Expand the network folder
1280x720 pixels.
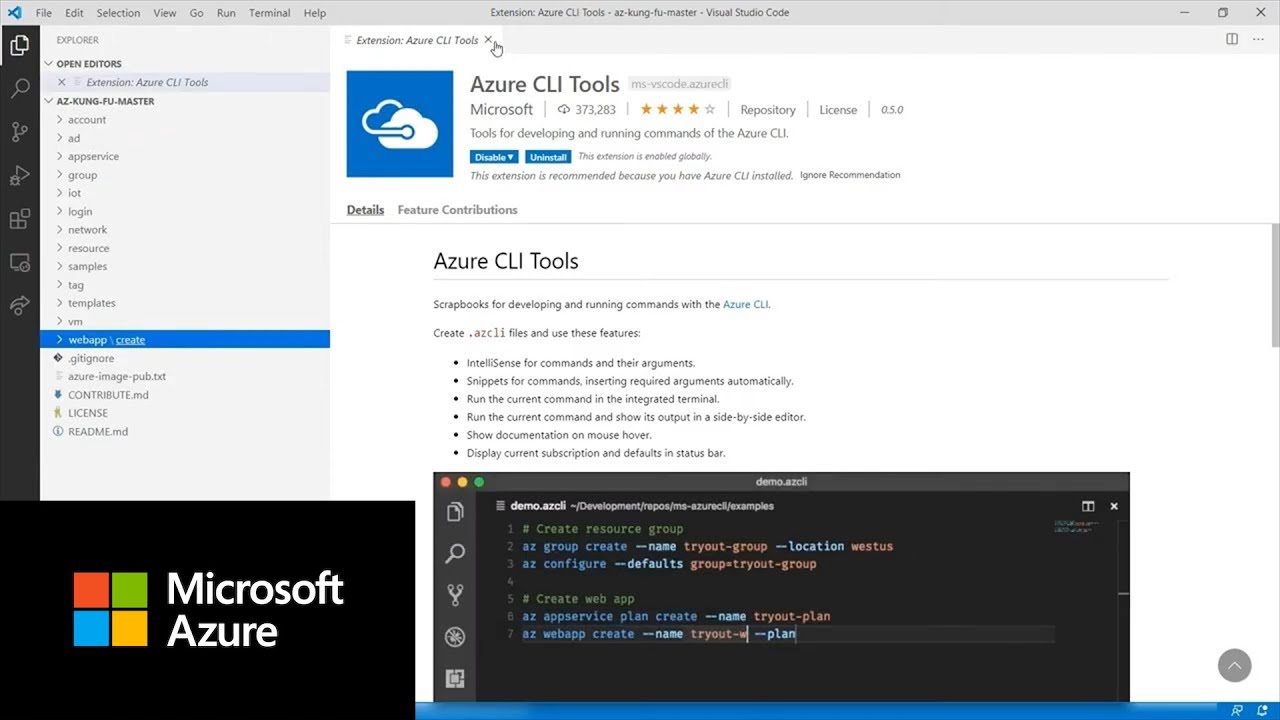[x=185, y=229]
